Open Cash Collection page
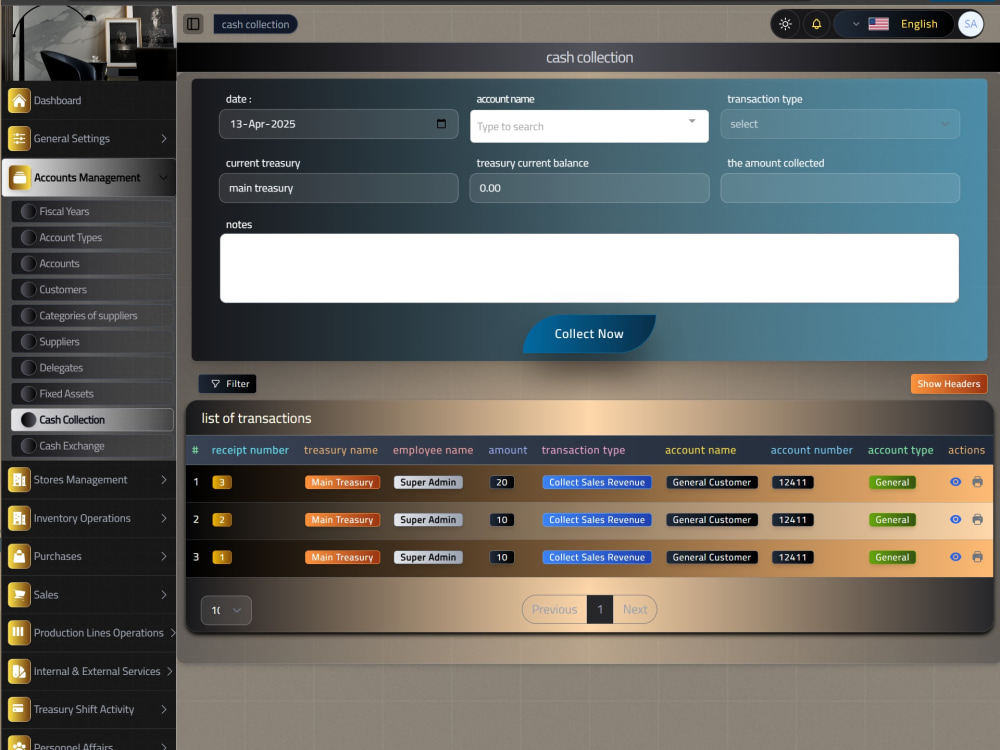The image size is (1000, 750). [92, 420]
